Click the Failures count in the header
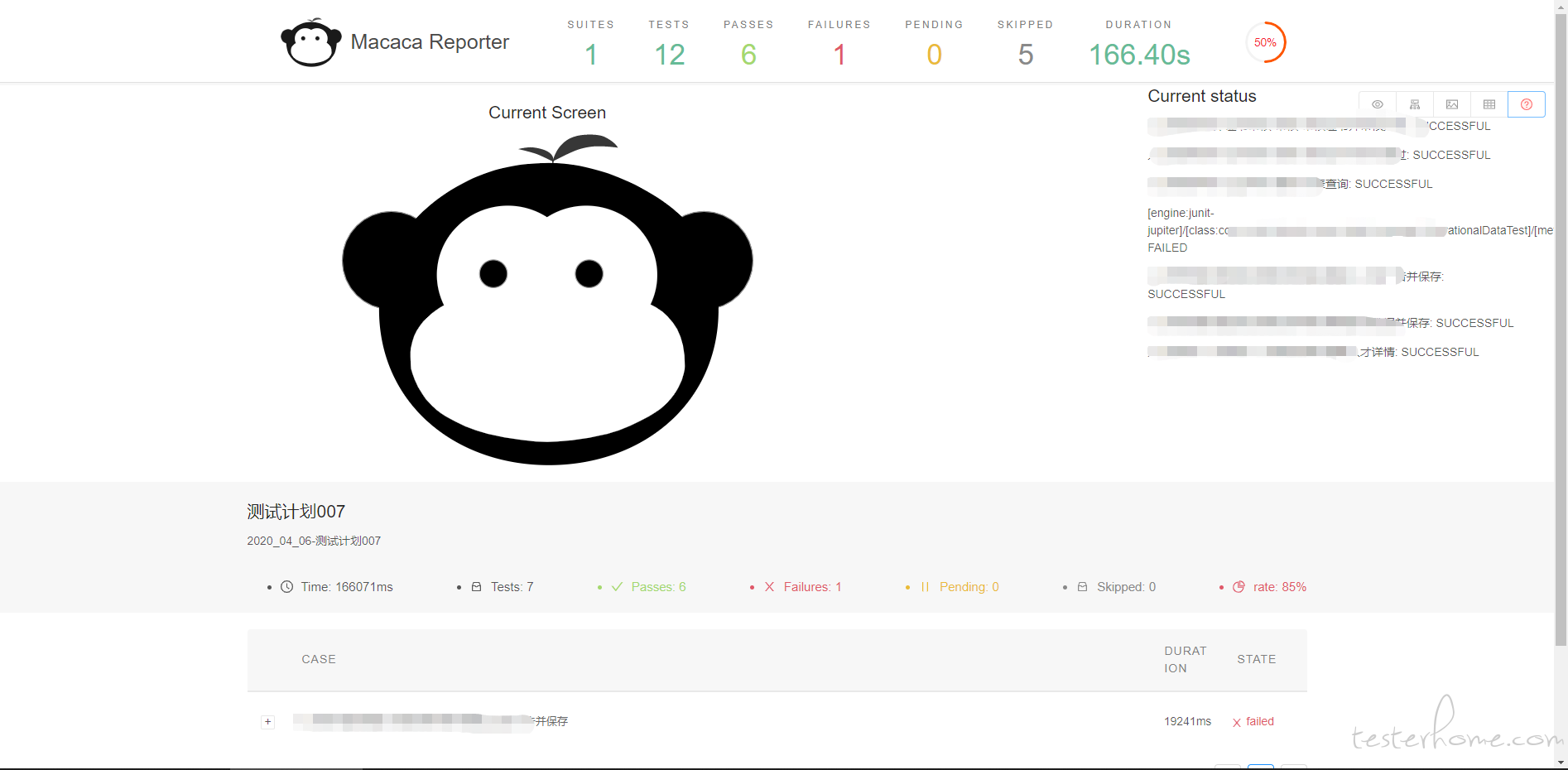 tap(839, 55)
